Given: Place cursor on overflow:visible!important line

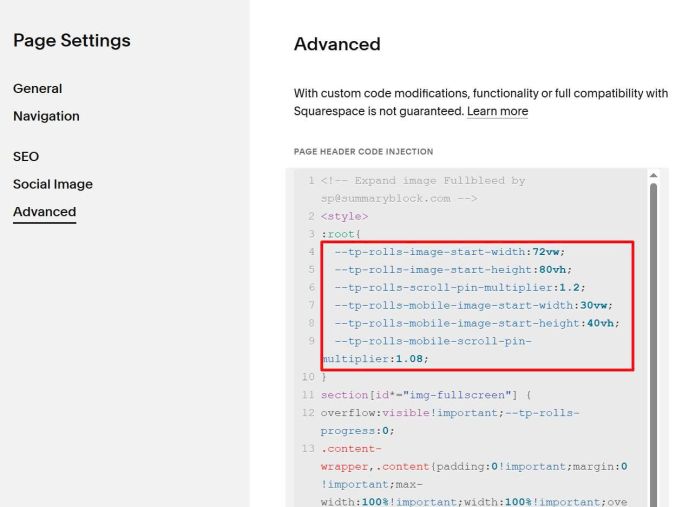Looking at the screenshot, I should pyautogui.click(x=450, y=413).
